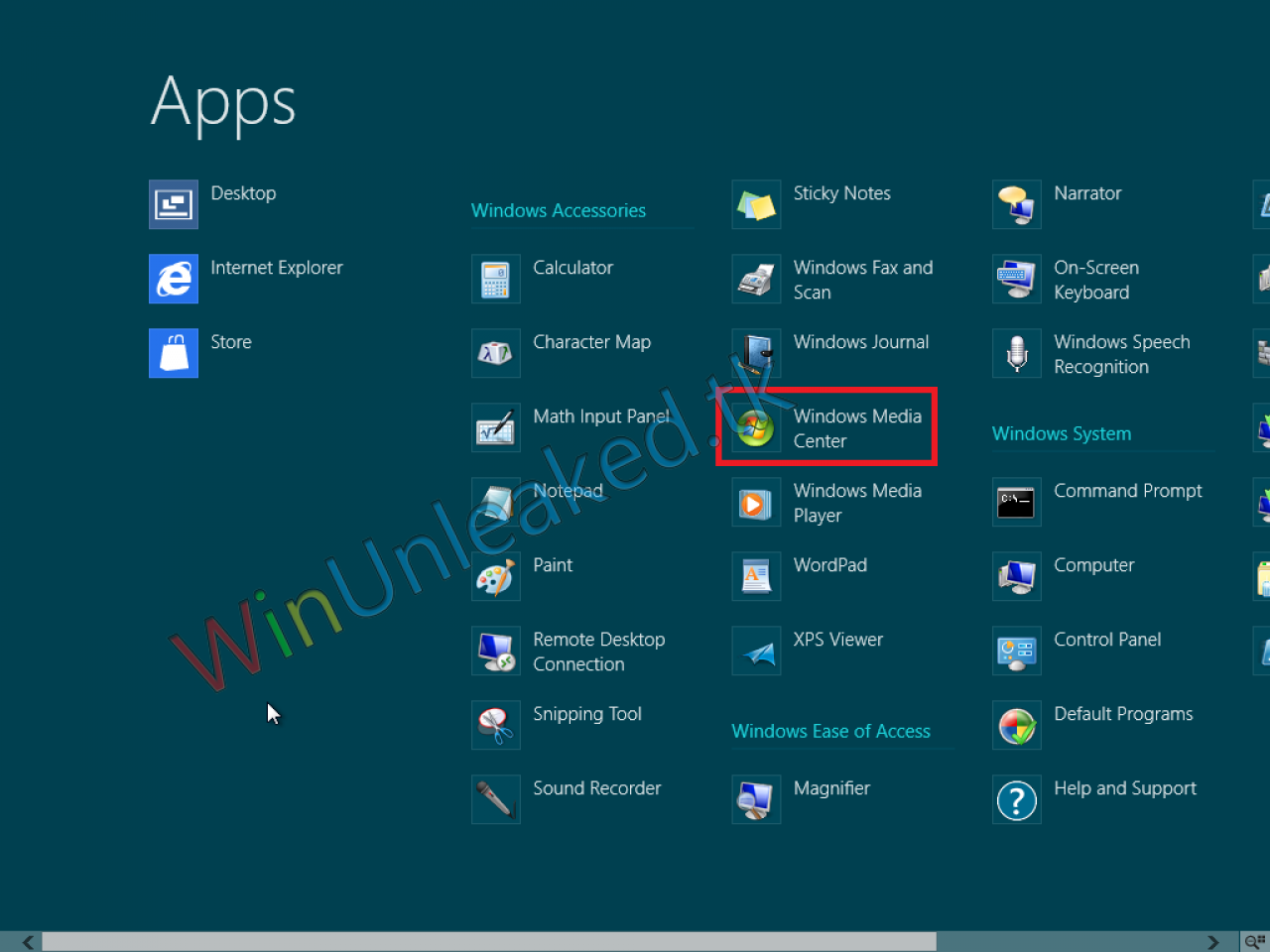Screen dimensions: 1270x952
Task: Launch Character Map icon
Action: click(x=496, y=353)
